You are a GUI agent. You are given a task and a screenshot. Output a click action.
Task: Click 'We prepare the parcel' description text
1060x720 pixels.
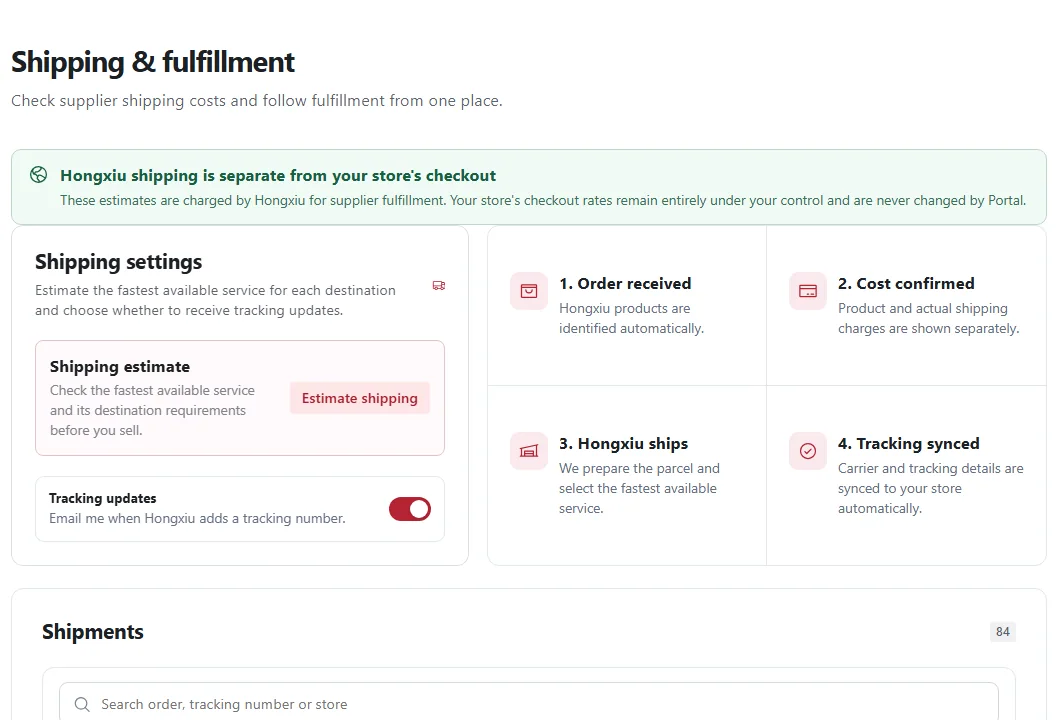pyautogui.click(x=639, y=488)
